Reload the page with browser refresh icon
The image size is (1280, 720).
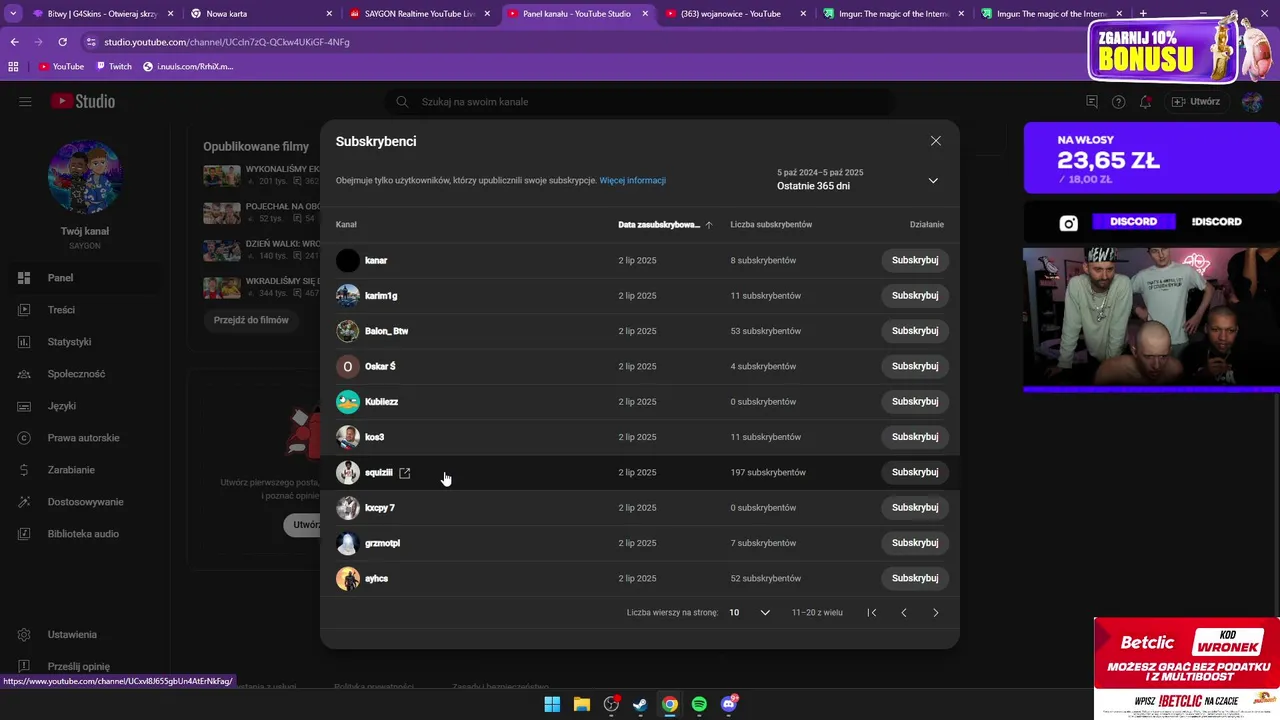[x=62, y=42]
